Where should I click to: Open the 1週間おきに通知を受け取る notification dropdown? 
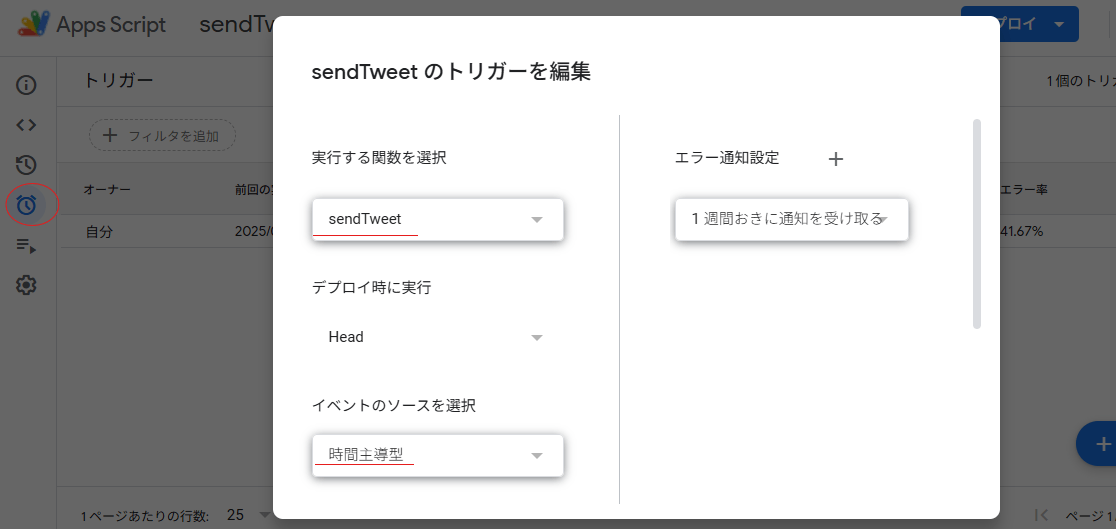[791, 219]
